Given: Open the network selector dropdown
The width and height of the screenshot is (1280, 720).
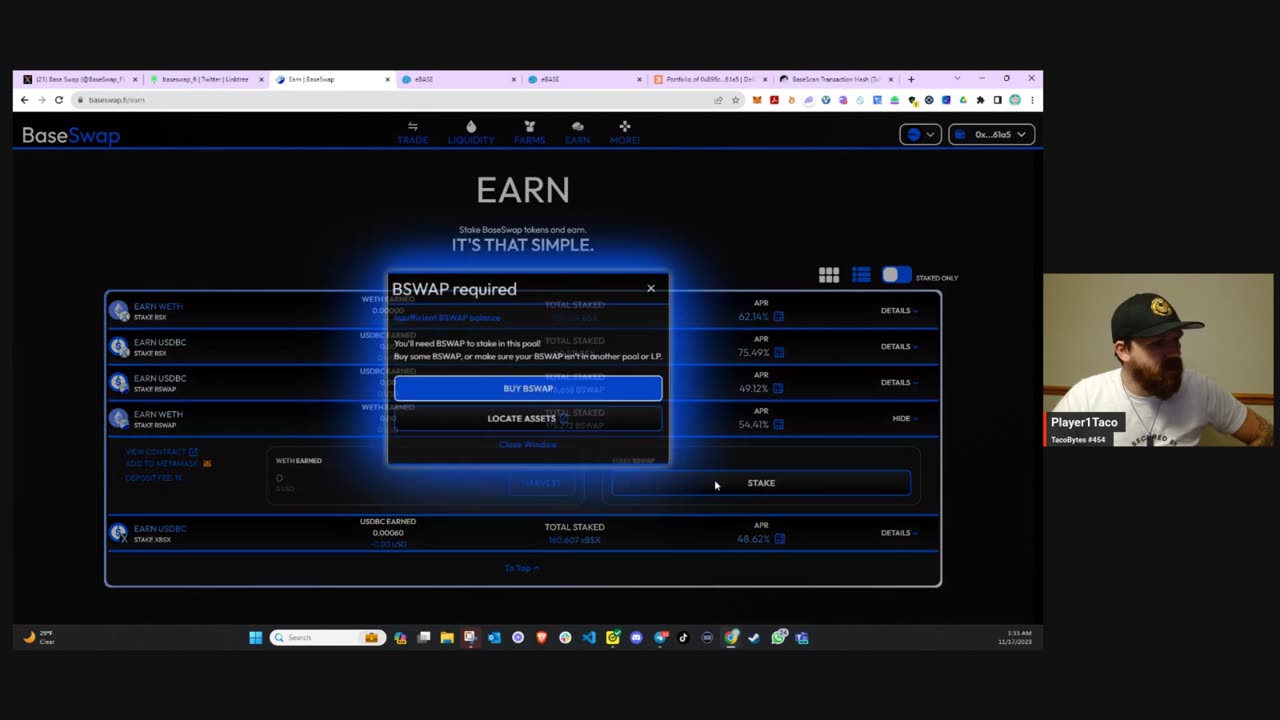Looking at the screenshot, I should tap(920, 134).
